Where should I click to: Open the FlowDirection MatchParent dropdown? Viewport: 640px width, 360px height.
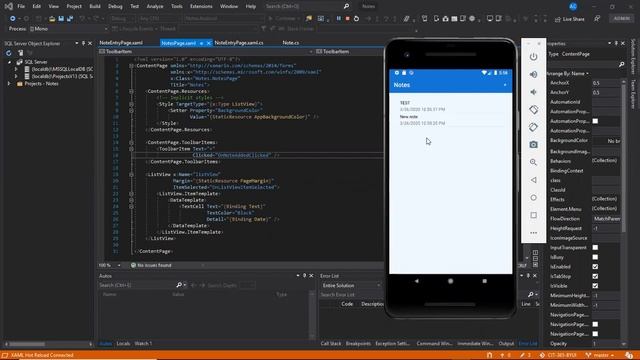point(607,219)
